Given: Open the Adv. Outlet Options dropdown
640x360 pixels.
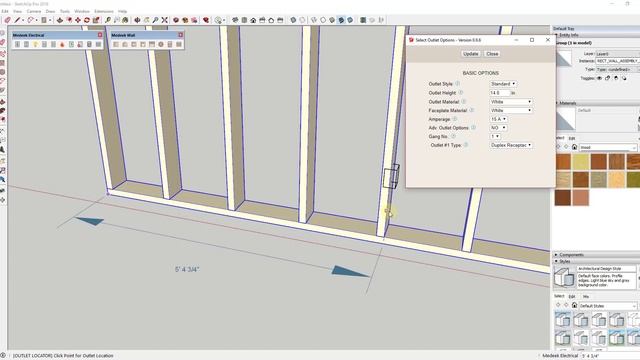Looking at the screenshot, I should coord(498,128).
